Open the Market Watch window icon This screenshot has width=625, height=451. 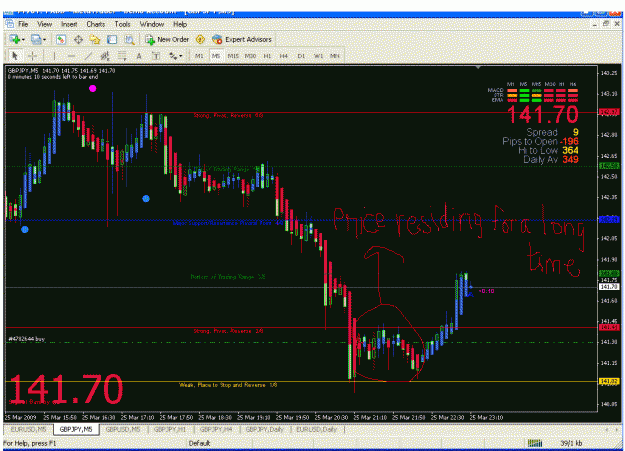(x=61, y=39)
